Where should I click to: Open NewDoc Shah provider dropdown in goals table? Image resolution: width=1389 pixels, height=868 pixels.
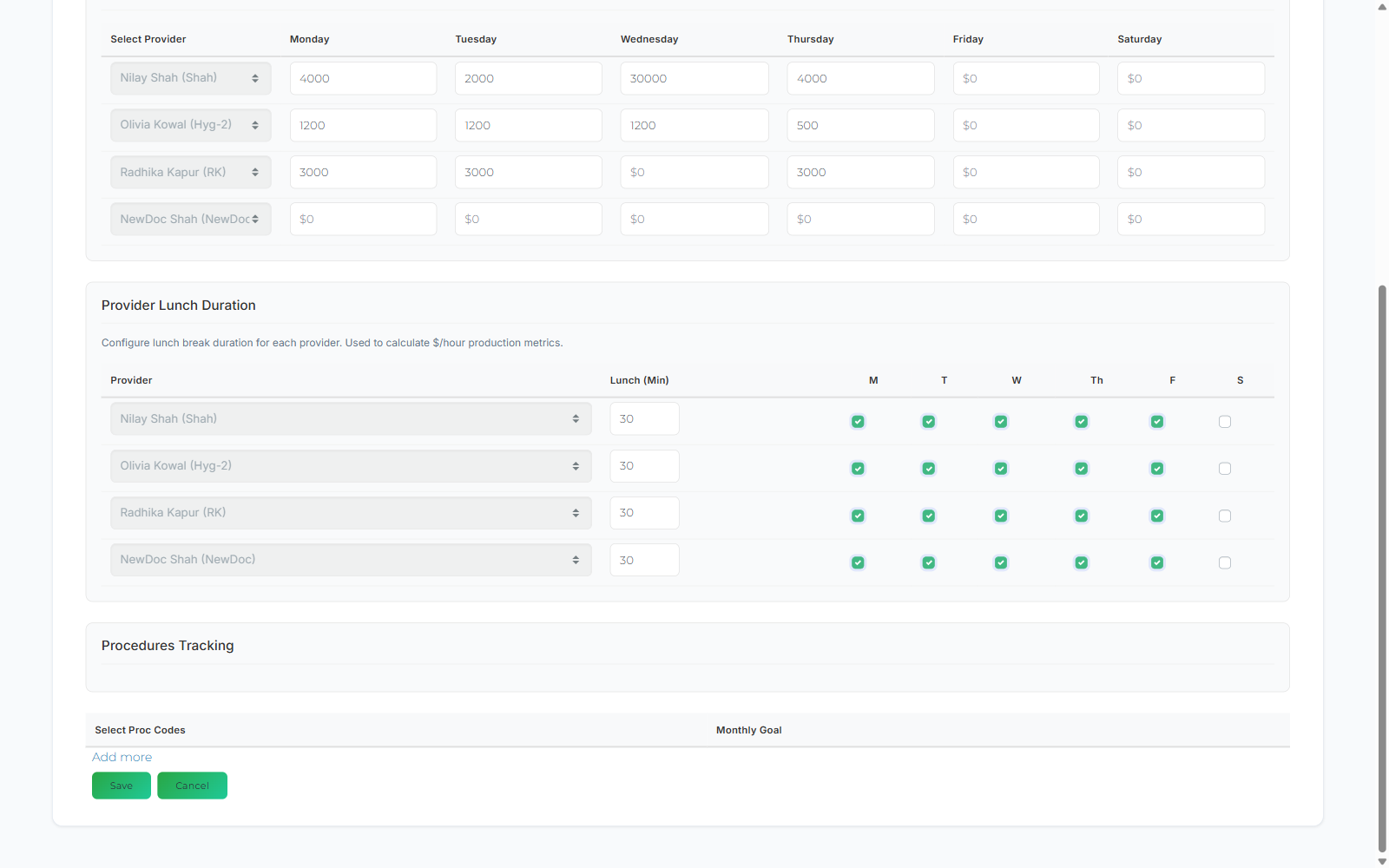(x=191, y=219)
